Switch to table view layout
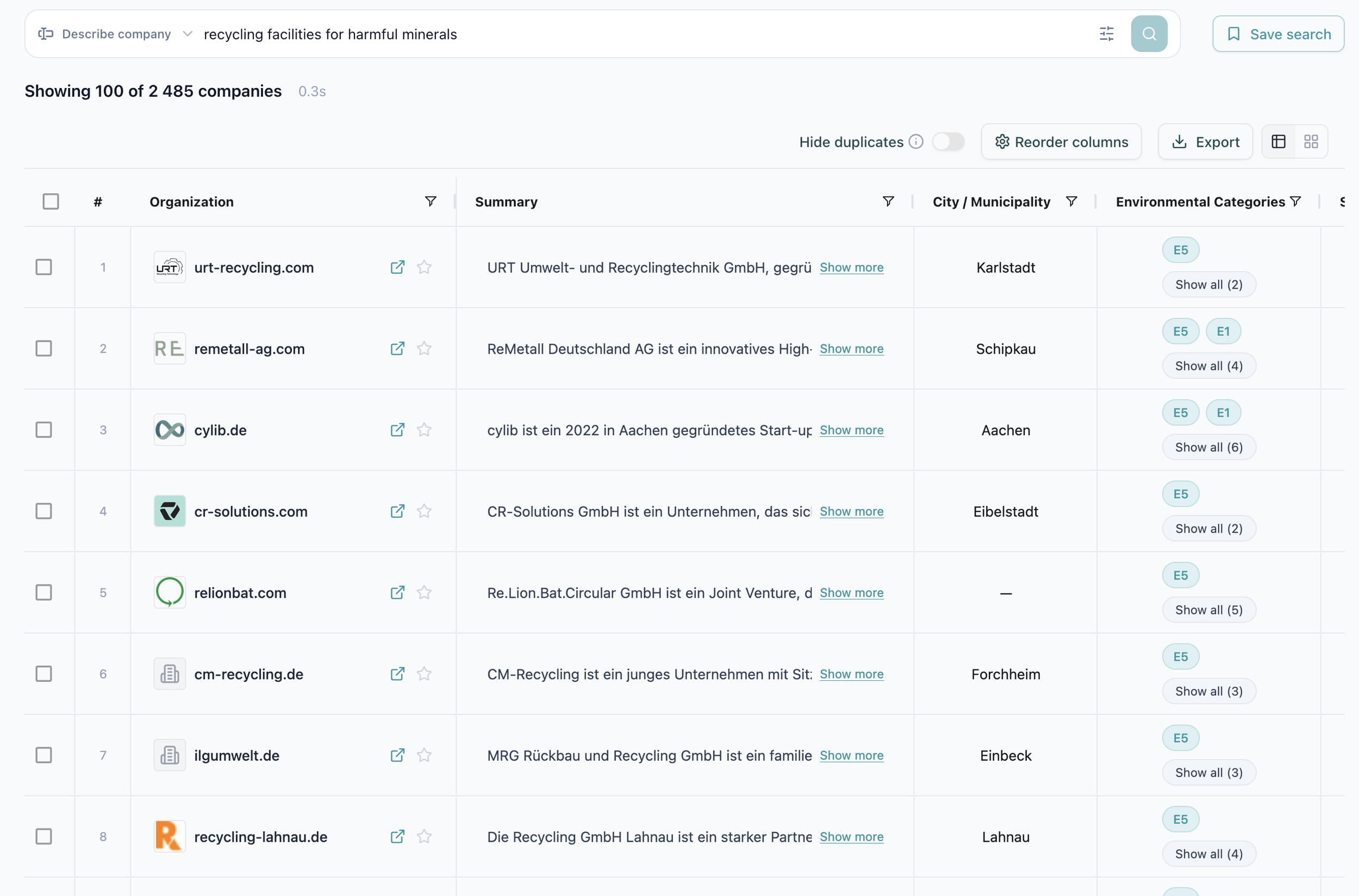1359x896 pixels. tap(1279, 141)
